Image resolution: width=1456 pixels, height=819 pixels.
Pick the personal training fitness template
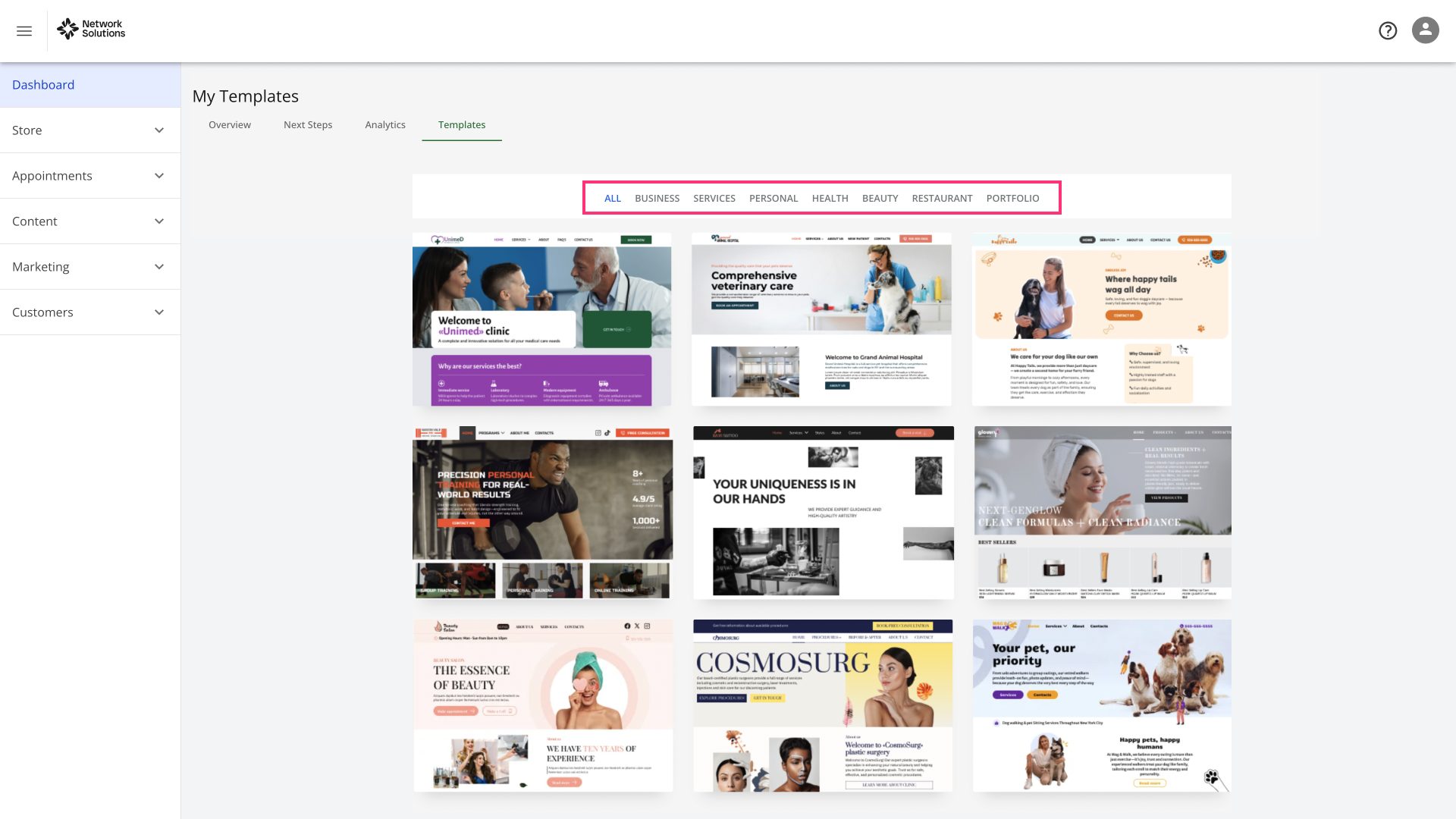tap(541, 513)
